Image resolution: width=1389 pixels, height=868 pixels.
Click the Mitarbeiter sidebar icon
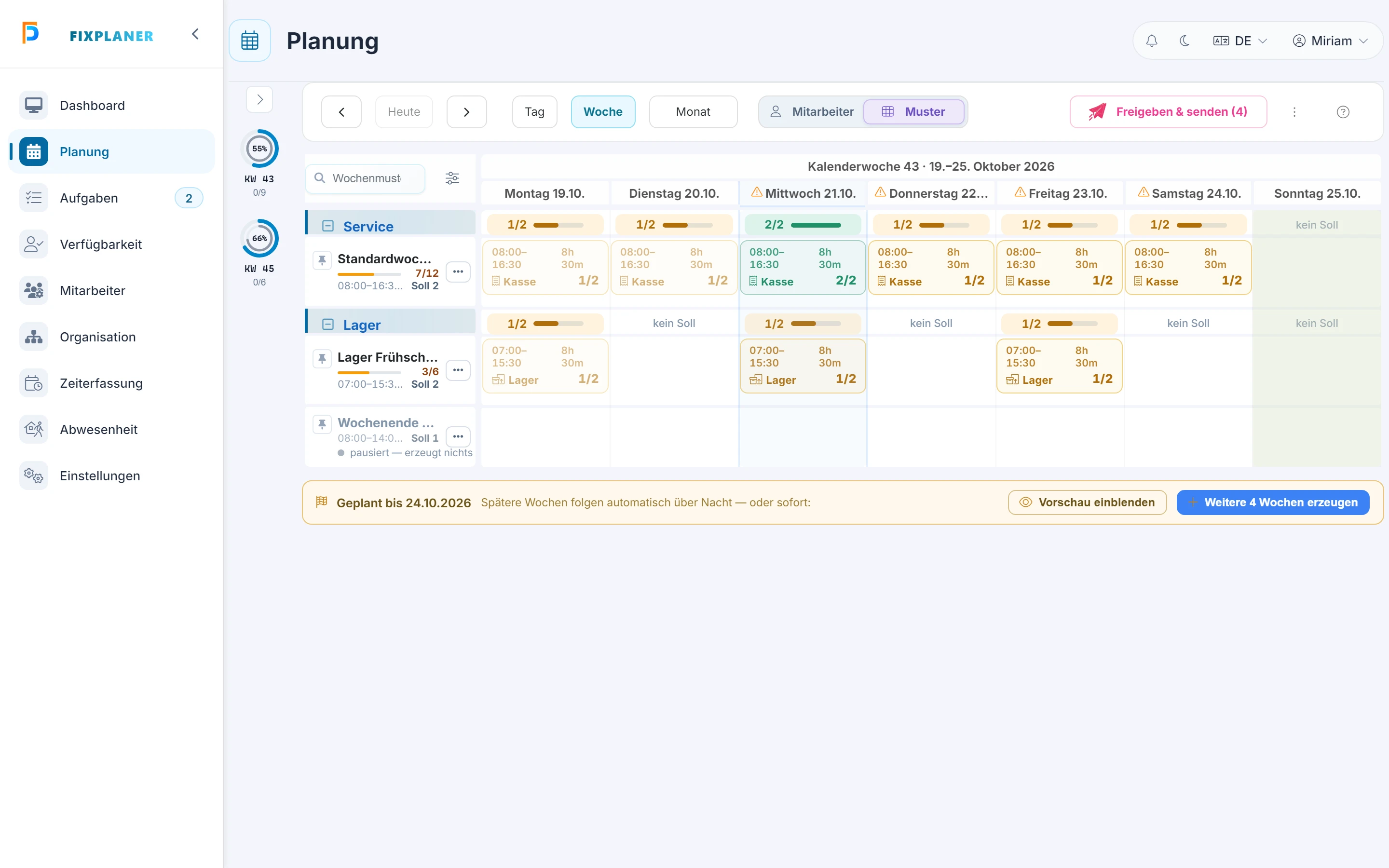[x=34, y=290]
